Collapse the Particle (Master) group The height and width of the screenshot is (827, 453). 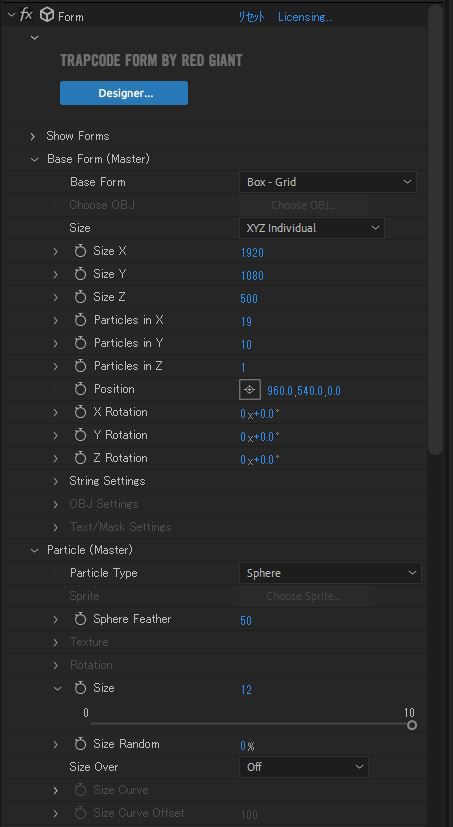tap(35, 551)
